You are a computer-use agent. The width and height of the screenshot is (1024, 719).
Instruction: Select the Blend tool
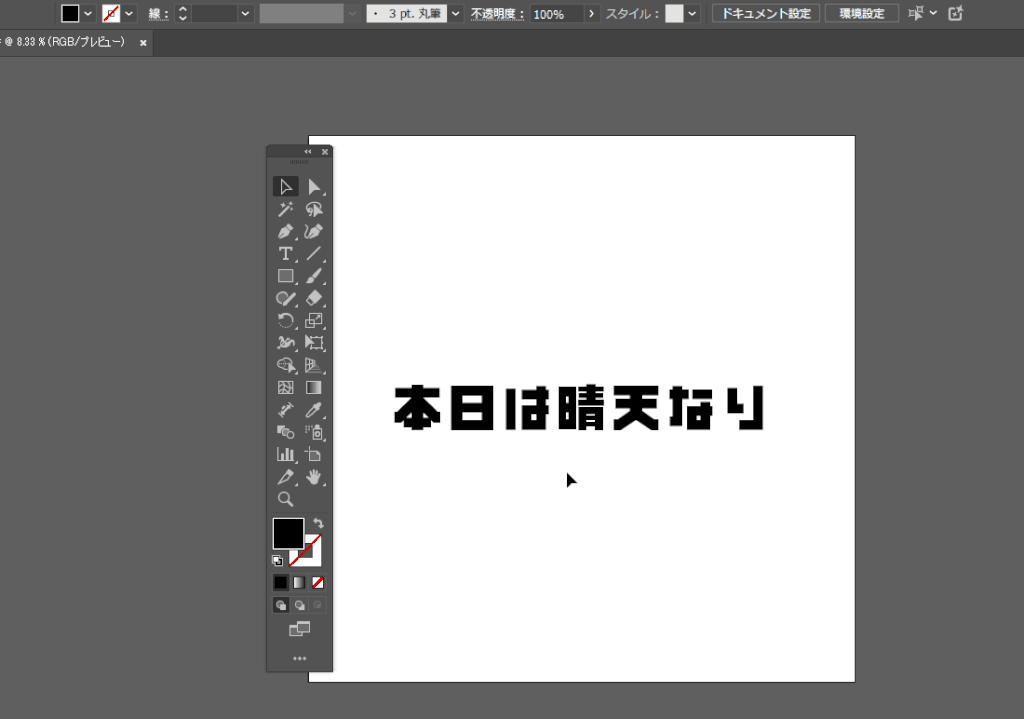tap(285, 432)
